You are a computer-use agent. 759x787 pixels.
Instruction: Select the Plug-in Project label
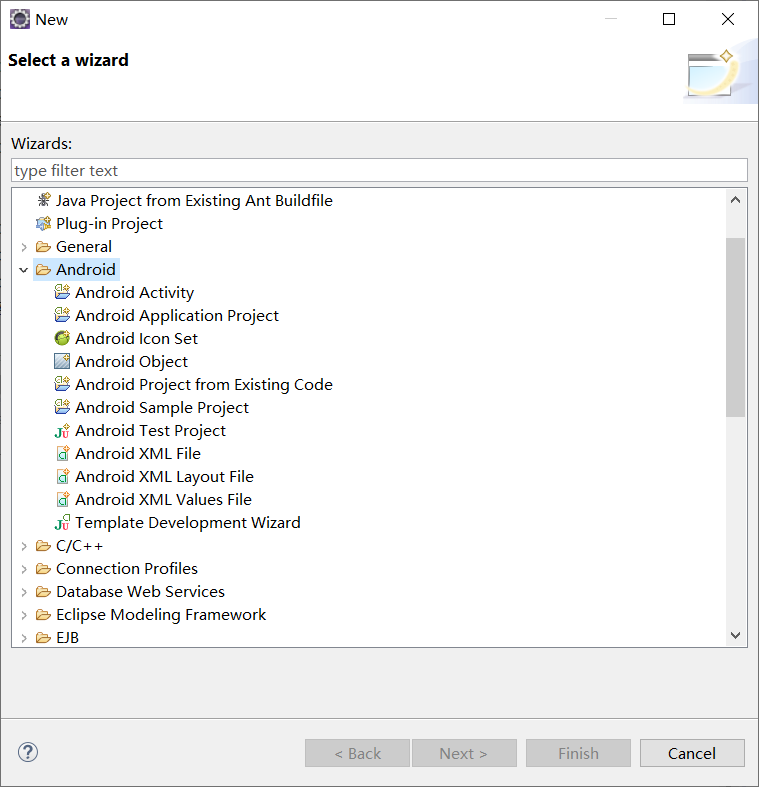pos(109,223)
